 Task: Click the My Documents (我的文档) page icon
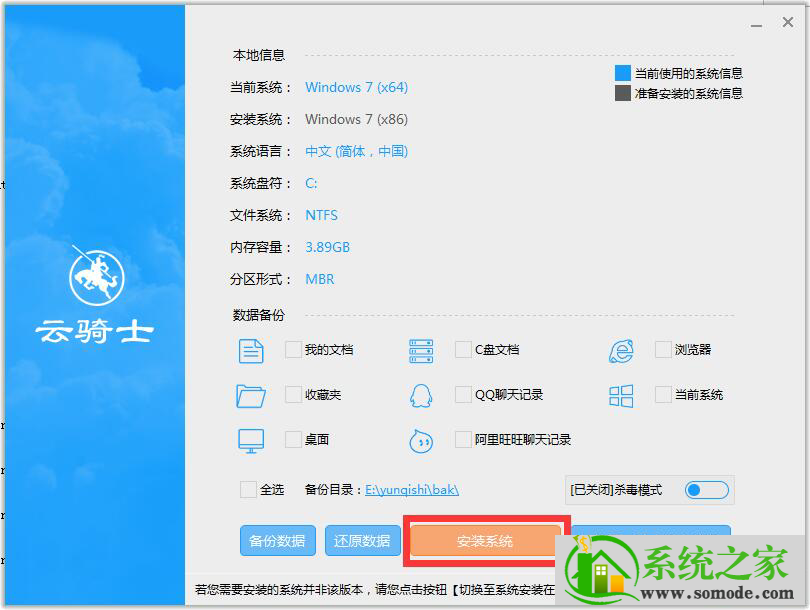click(251, 350)
